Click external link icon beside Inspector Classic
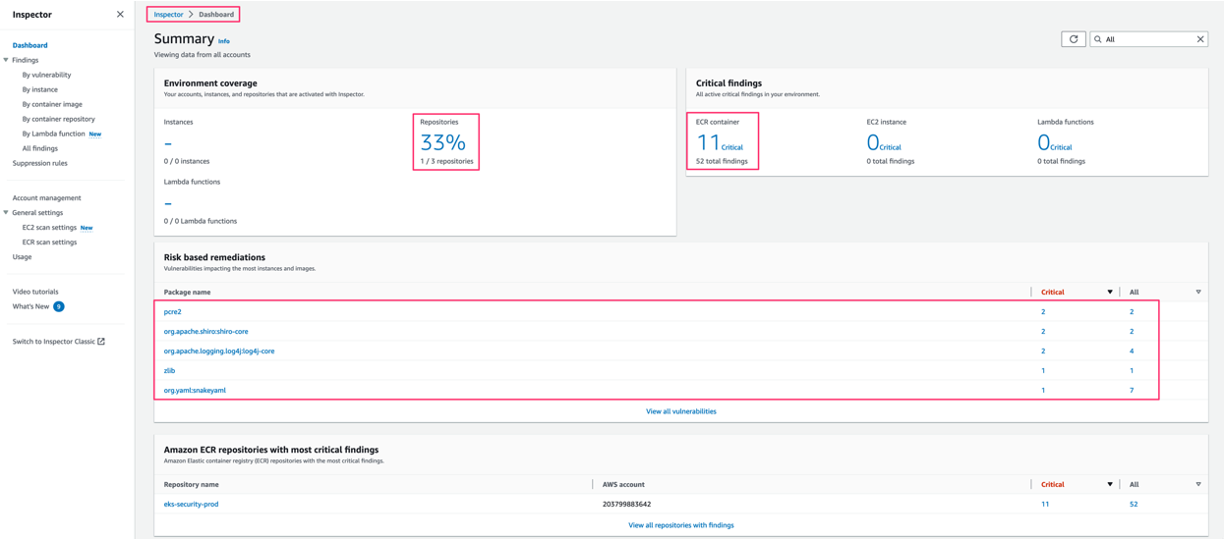Viewport: 1224px width, 540px height. [101, 342]
